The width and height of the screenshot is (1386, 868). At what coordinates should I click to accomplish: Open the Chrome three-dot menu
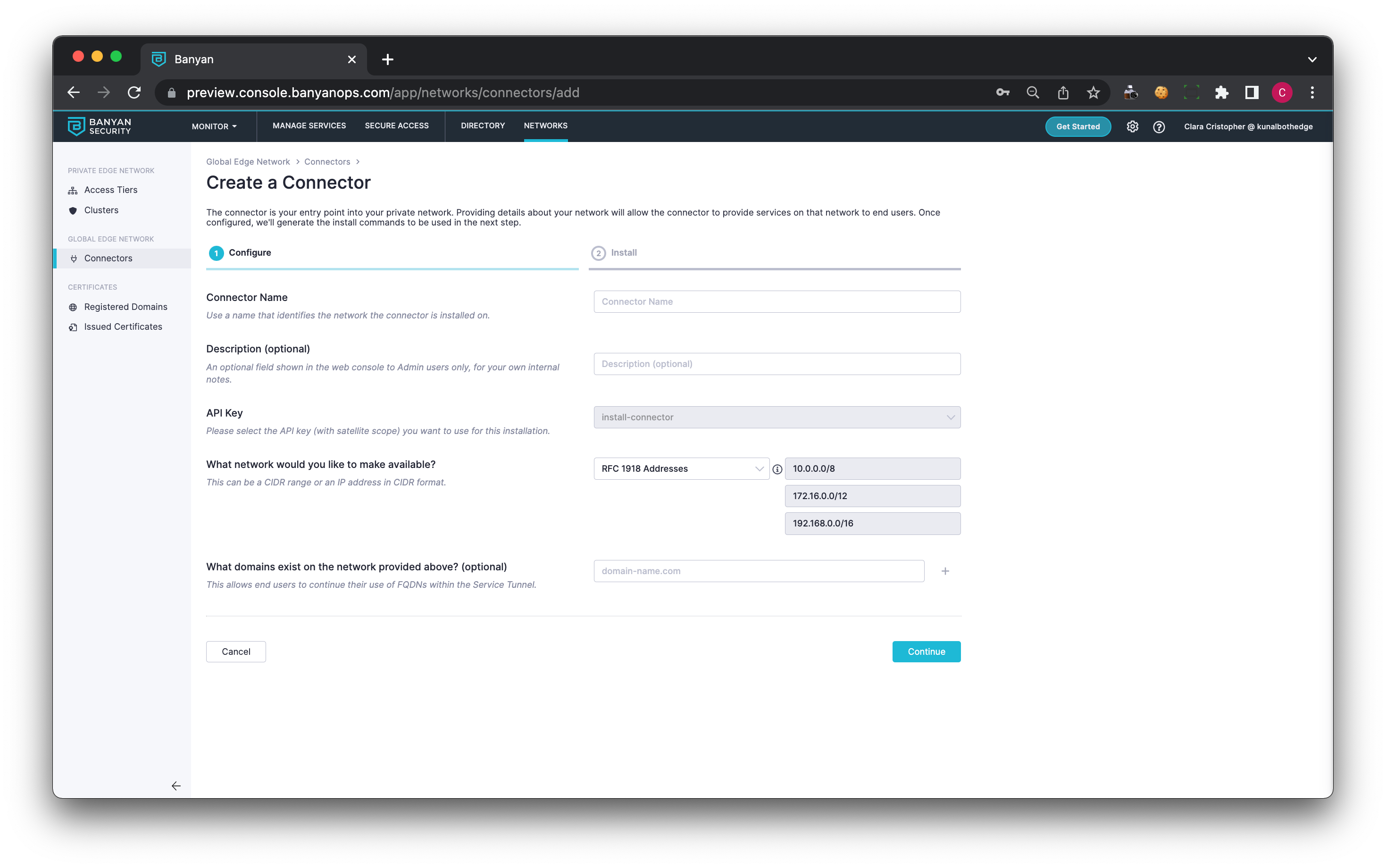point(1312,92)
